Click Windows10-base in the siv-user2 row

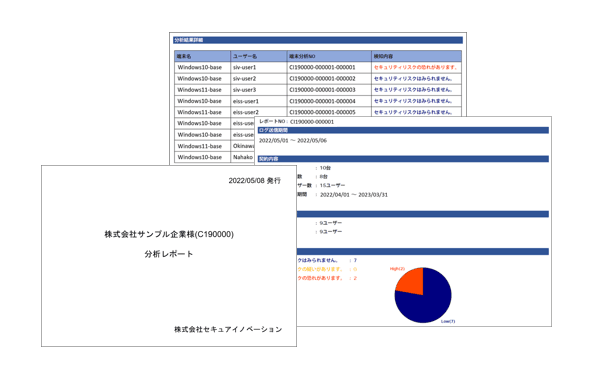[200, 79]
